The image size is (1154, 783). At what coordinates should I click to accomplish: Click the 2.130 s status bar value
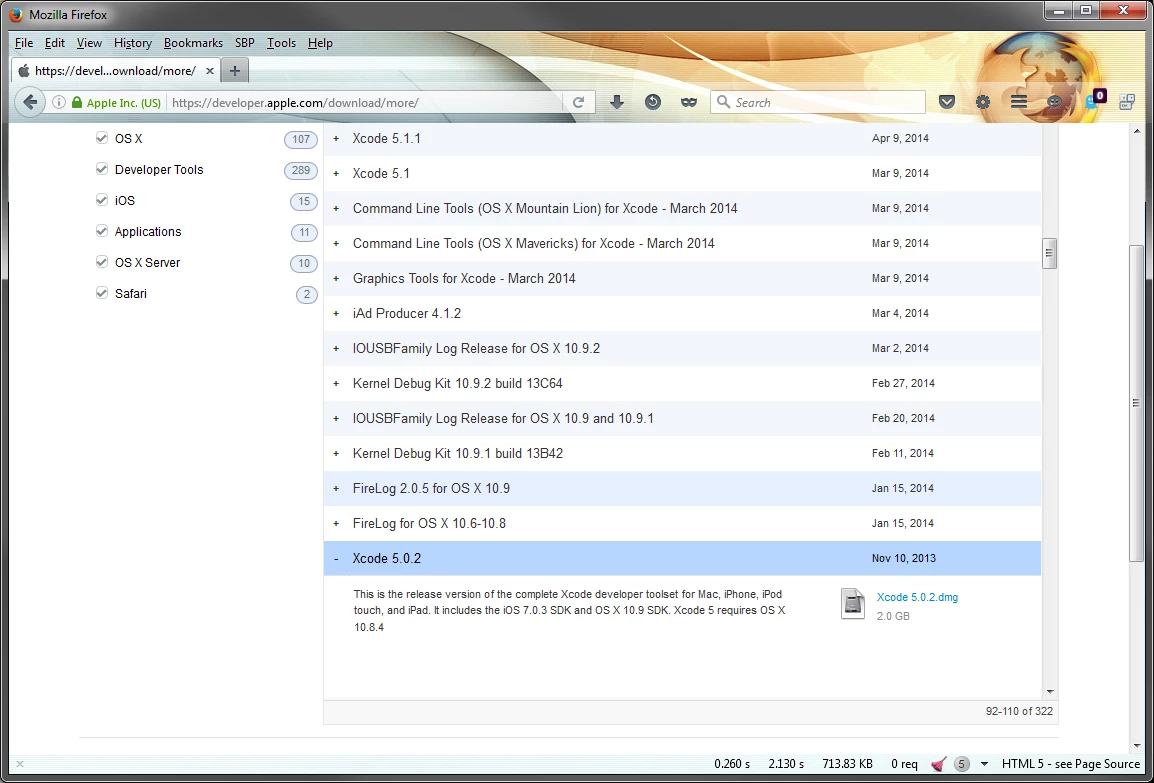click(786, 764)
